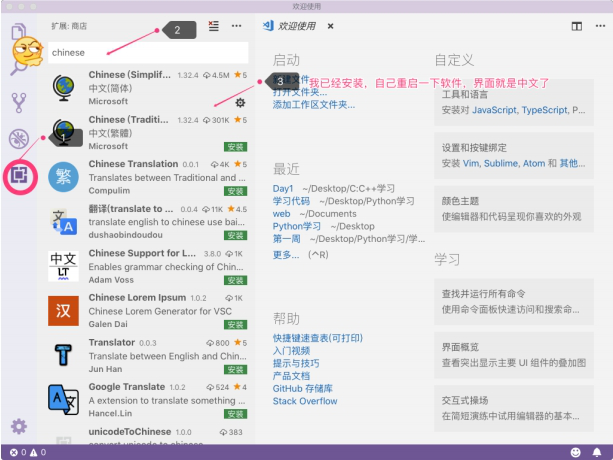Click the VS Code logo on tab
Image resolution: width=613 pixels, height=460 pixels.
(x=268, y=26)
